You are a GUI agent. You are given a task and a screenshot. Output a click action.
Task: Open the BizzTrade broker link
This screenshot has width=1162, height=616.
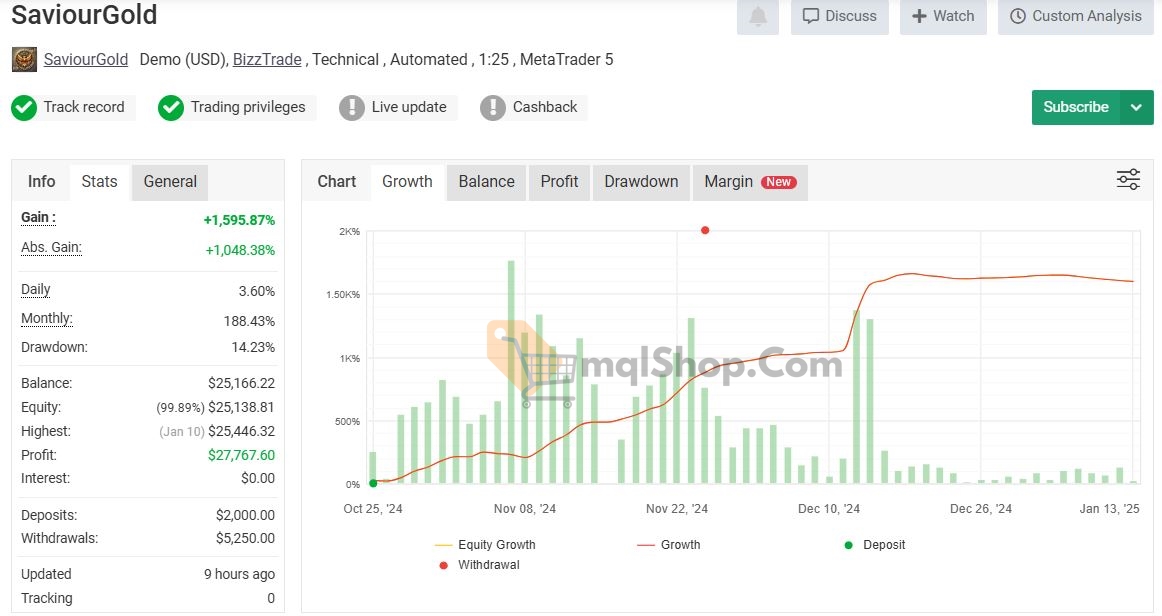coord(267,60)
